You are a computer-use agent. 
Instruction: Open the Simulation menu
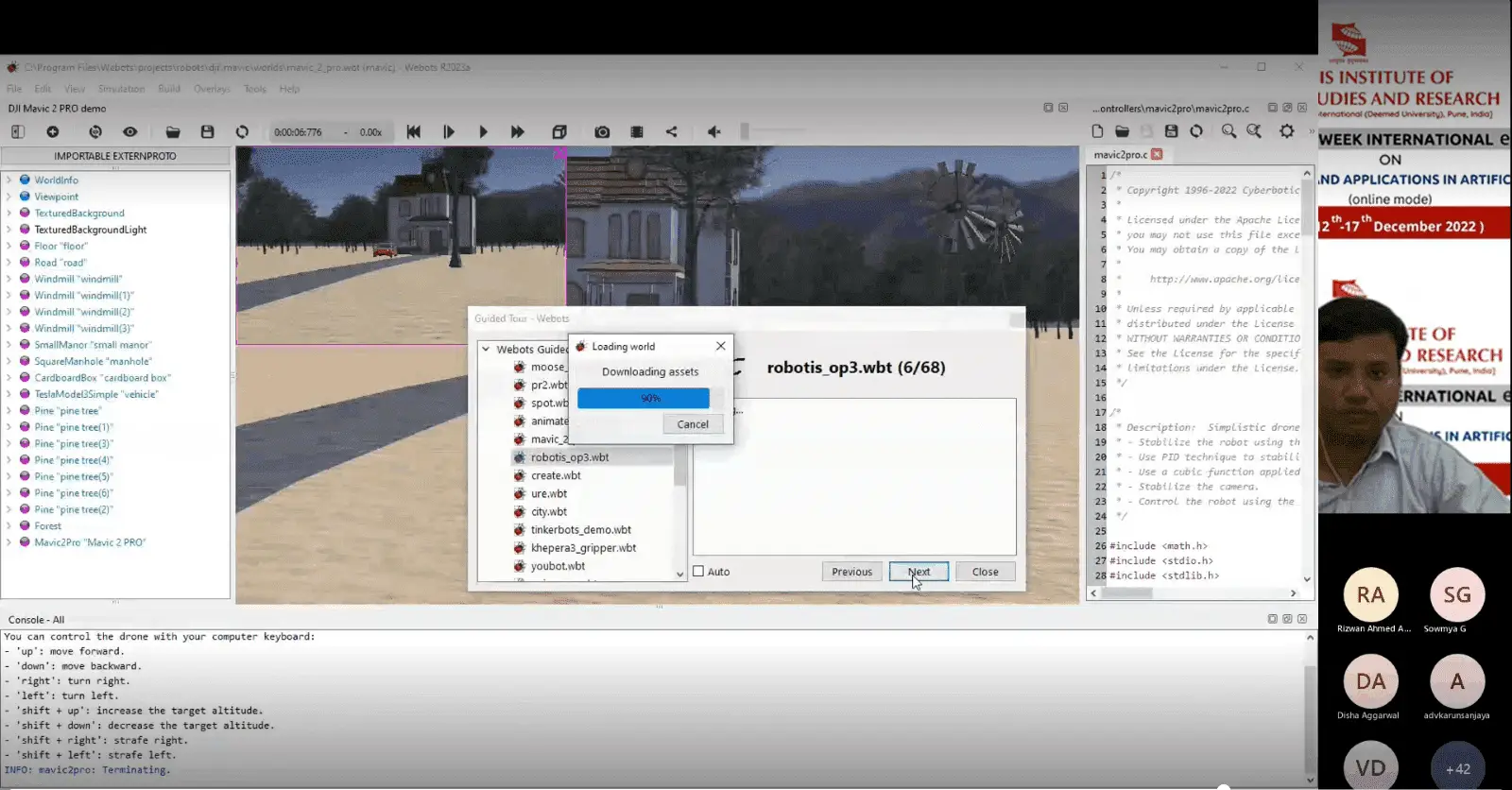tap(122, 89)
